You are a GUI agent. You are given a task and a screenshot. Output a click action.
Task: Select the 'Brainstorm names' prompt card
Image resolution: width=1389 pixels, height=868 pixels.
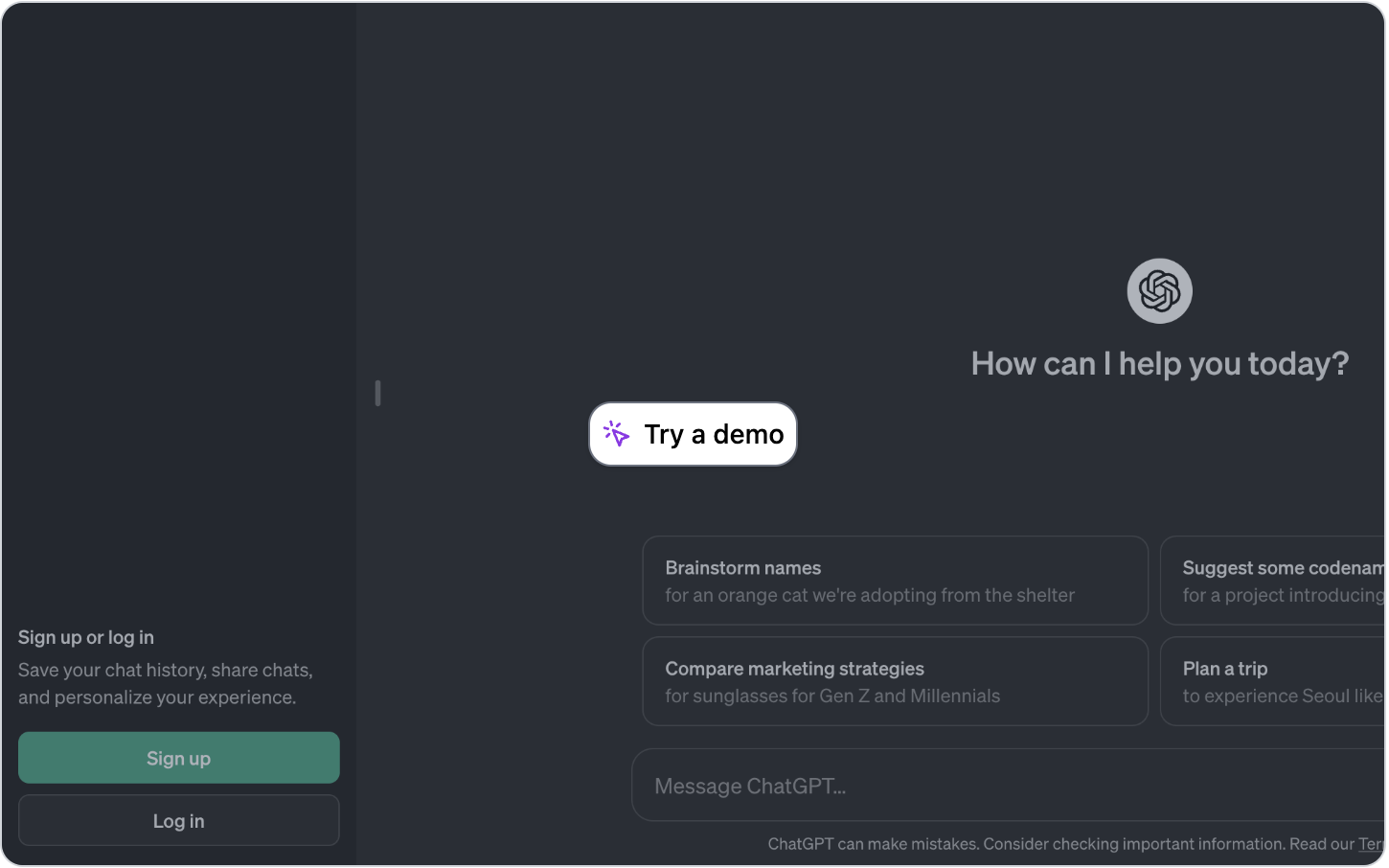pos(894,580)
